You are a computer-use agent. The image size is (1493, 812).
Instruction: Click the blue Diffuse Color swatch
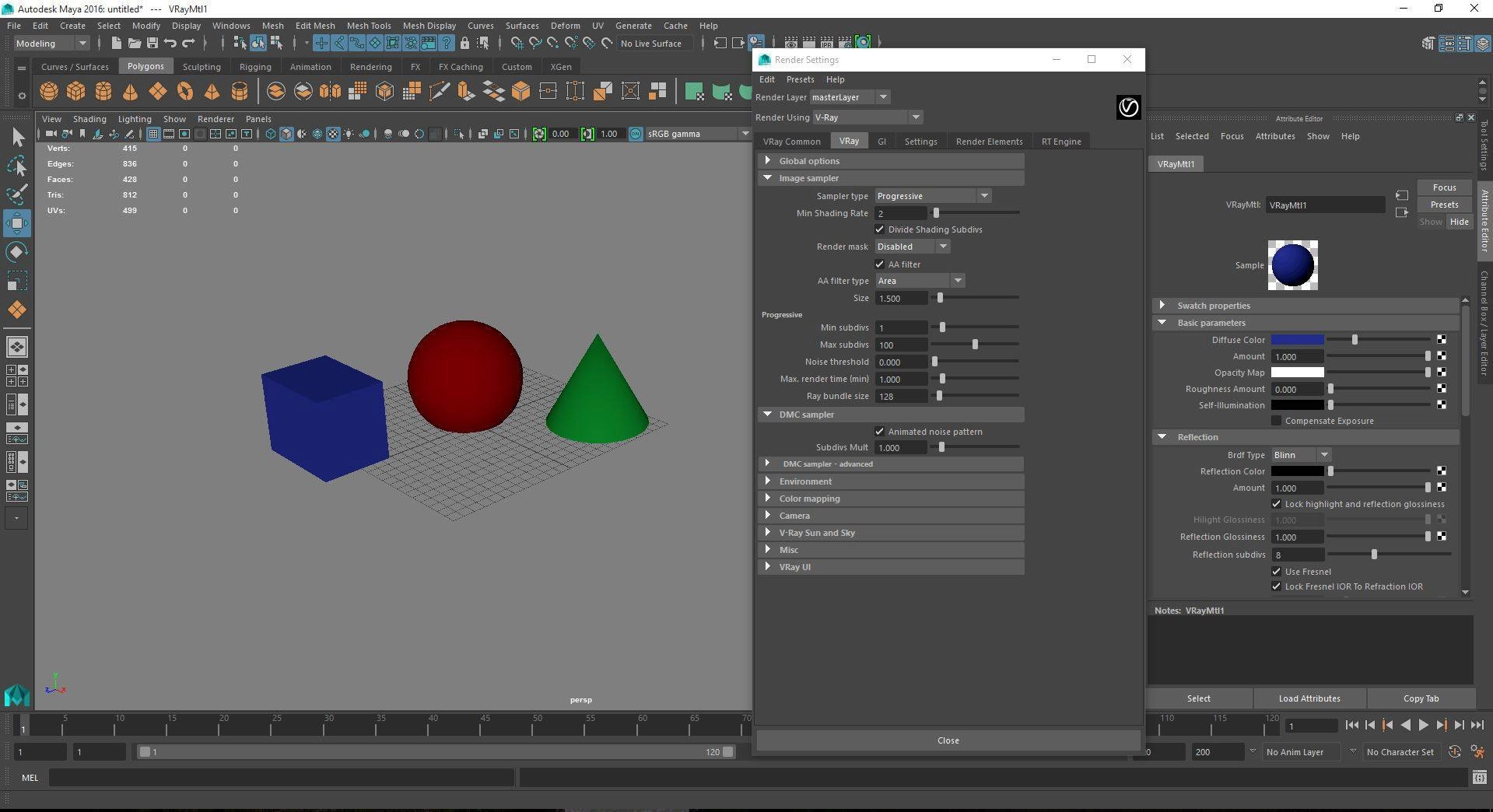[1297, 340]
